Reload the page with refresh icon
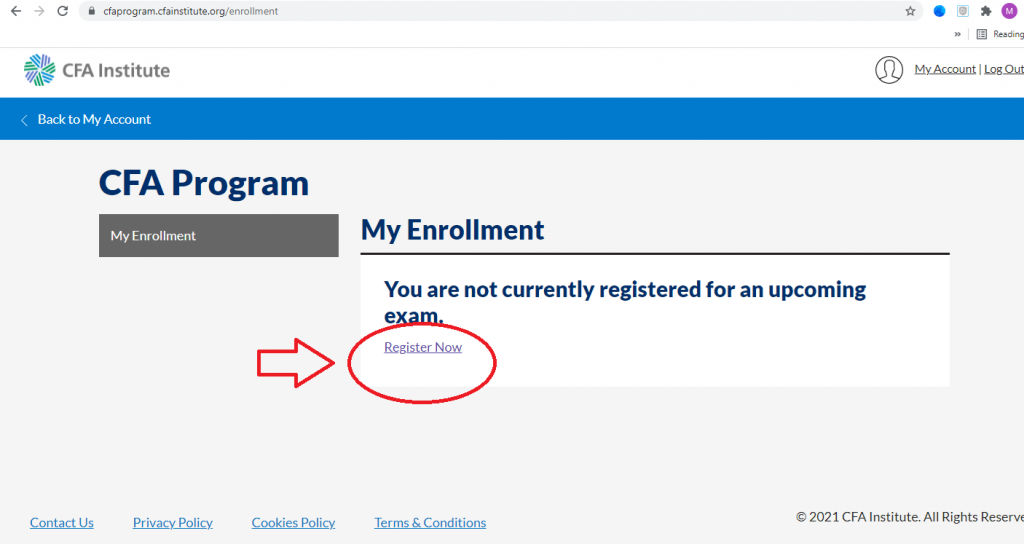This screenshot has width=1024, height=544. [63, 11]
